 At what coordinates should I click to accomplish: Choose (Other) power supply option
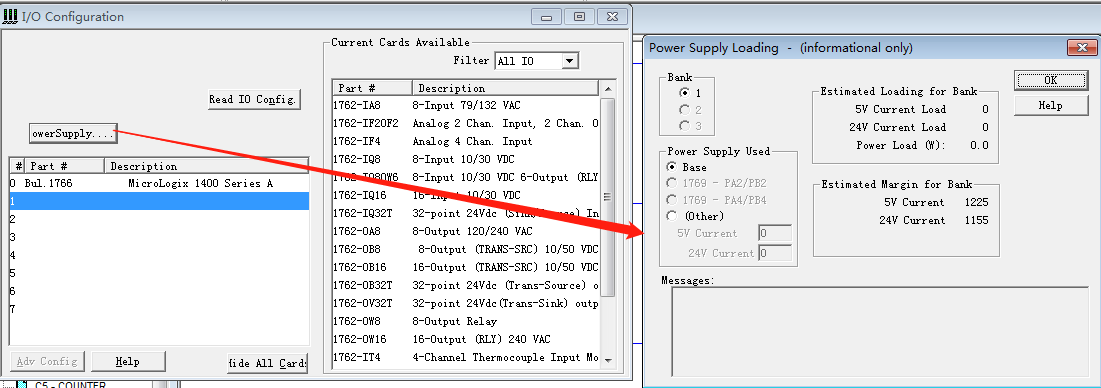point(694,216)
